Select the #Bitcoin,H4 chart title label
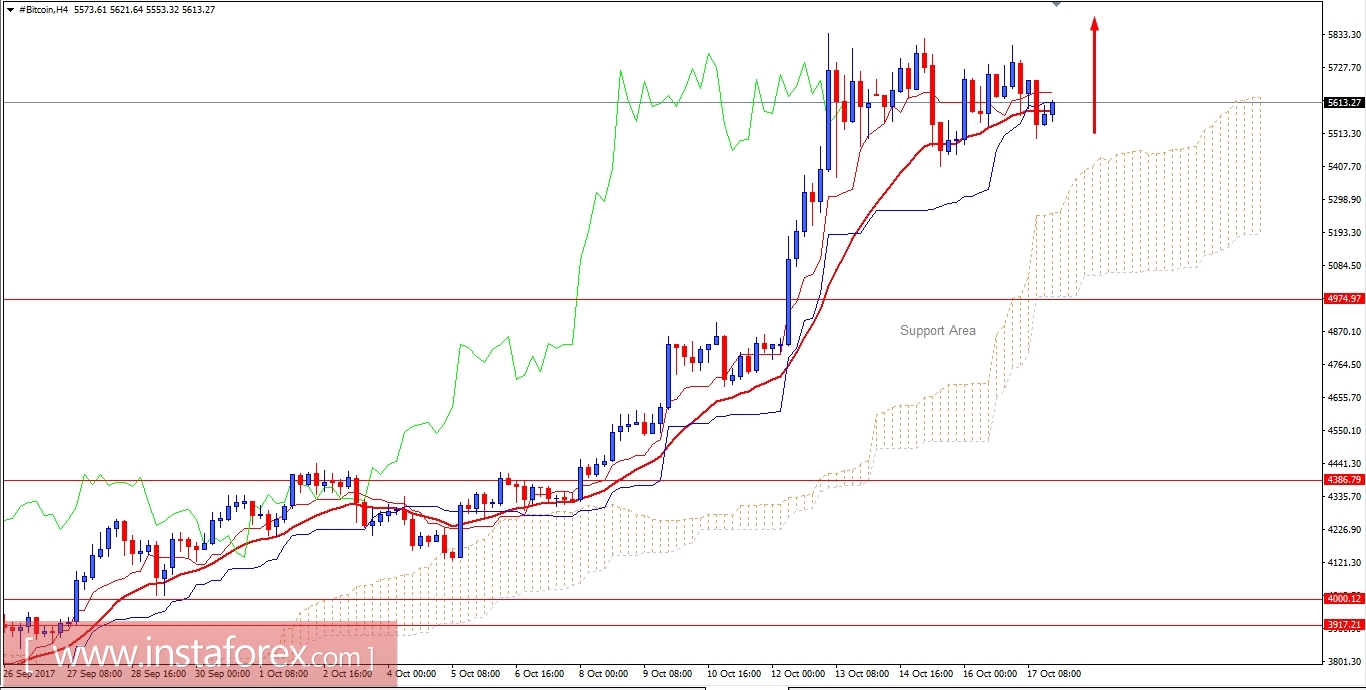The height and width of the screenshot is (690, 1366). pyautogui.click(x=44, y=10)
